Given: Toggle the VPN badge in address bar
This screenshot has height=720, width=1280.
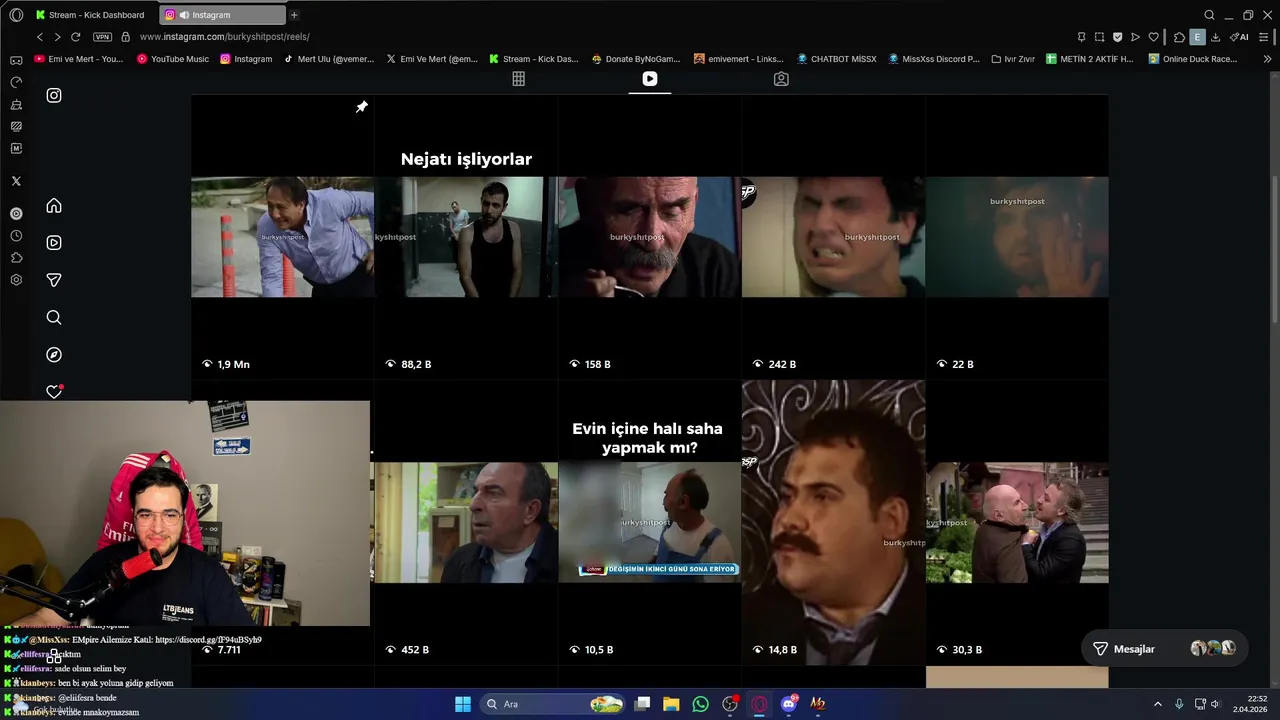Looking at the screenshot, I should (x=102, y=37).
